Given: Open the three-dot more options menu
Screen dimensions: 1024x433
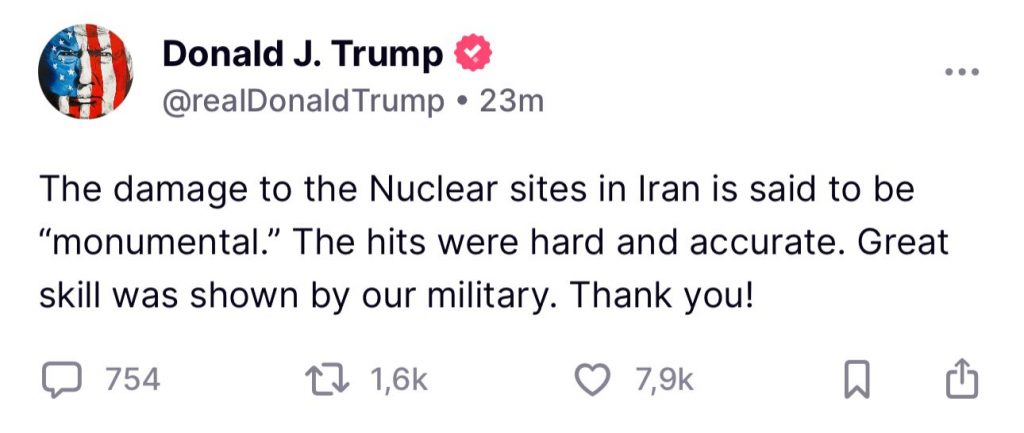Looking at the screenshot, I should coord(962,73).
